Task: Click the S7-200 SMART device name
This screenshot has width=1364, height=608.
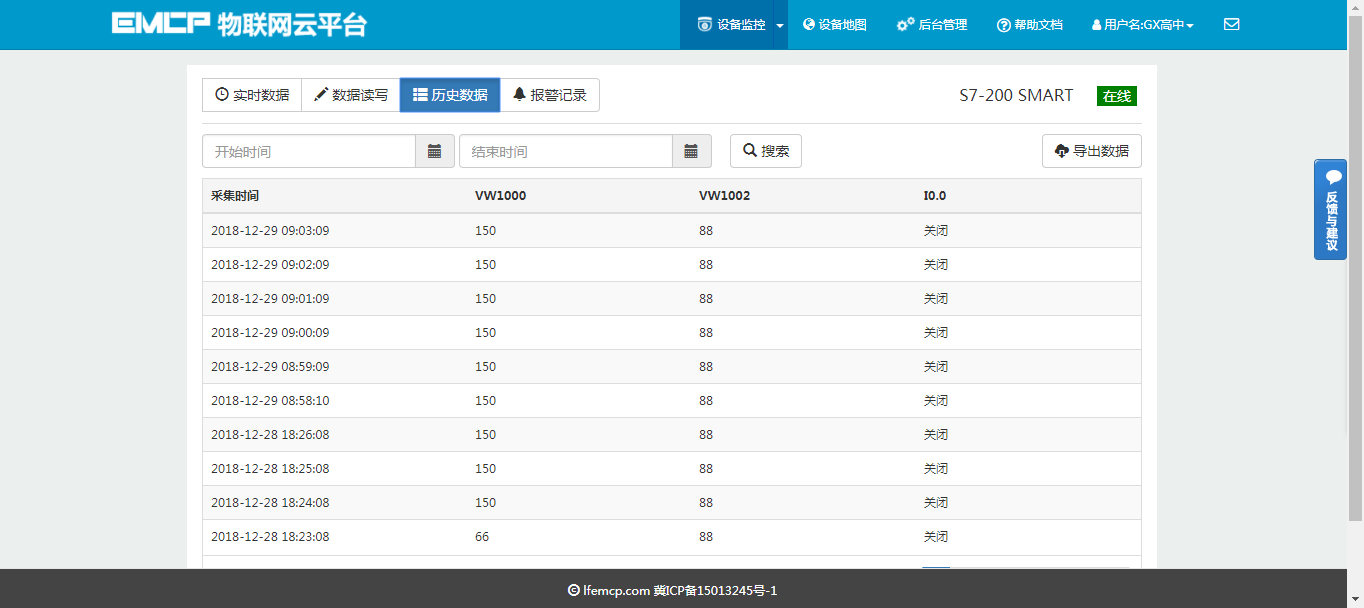Action: [x=1016, y=96]
